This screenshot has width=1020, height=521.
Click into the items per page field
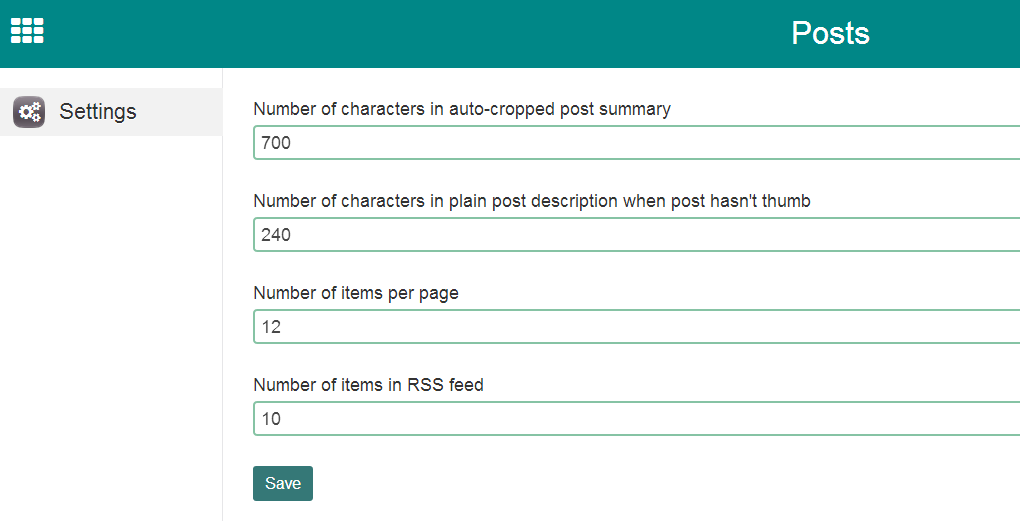pos(636,327)
